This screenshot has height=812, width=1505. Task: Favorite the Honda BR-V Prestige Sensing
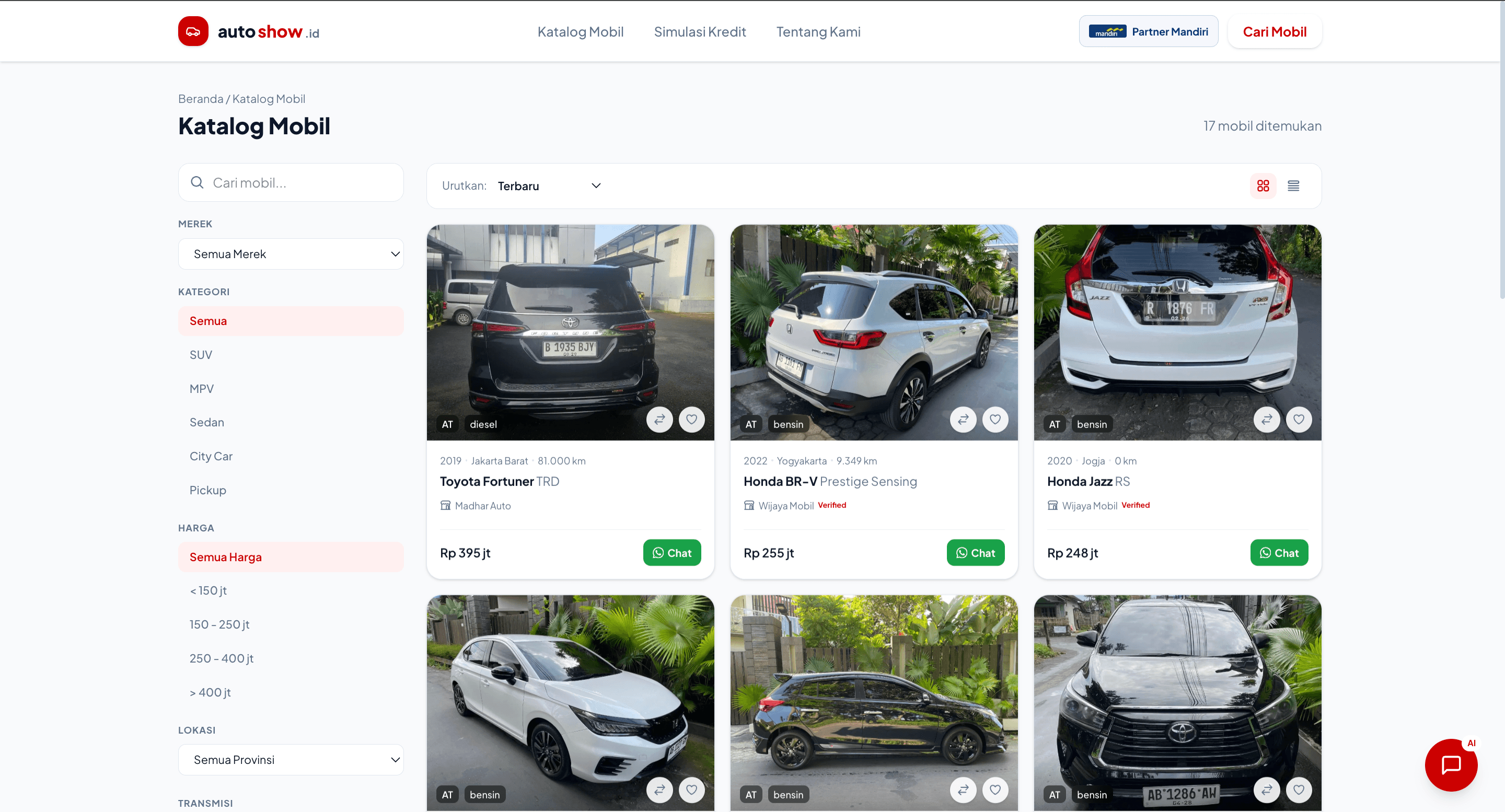(995, 420)
